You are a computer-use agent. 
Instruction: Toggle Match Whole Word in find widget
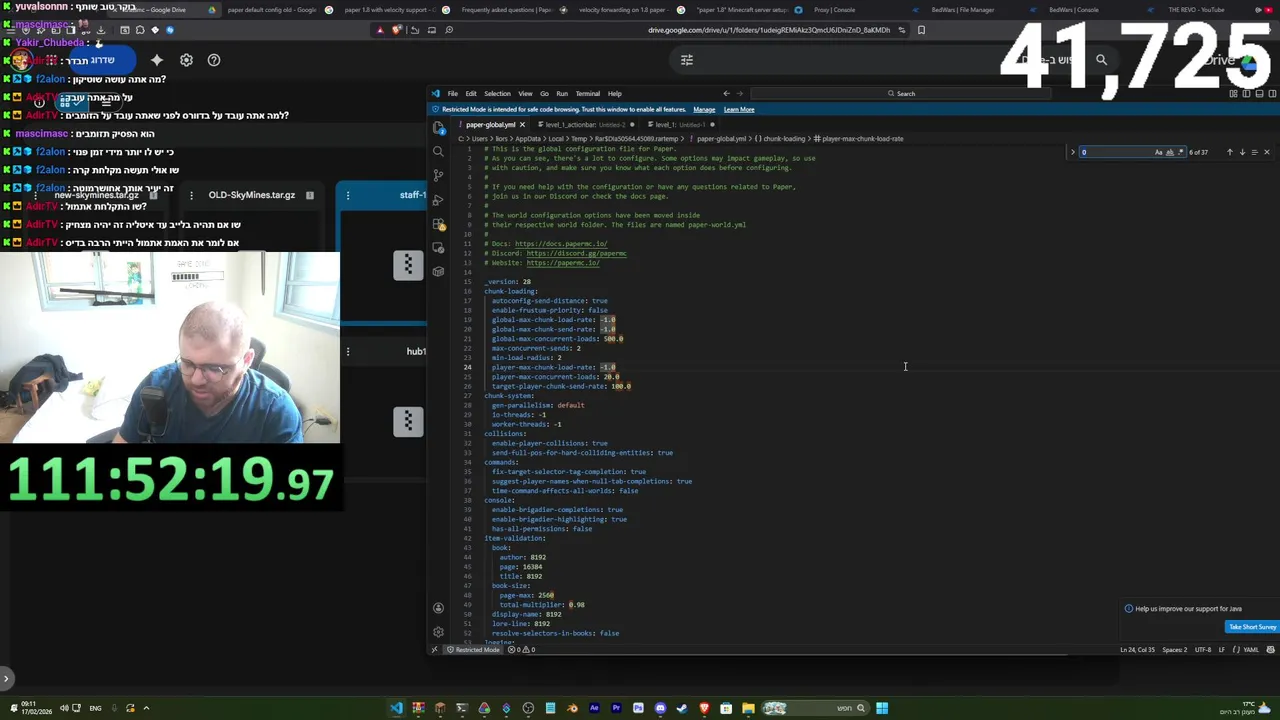tap(1170, 152)
